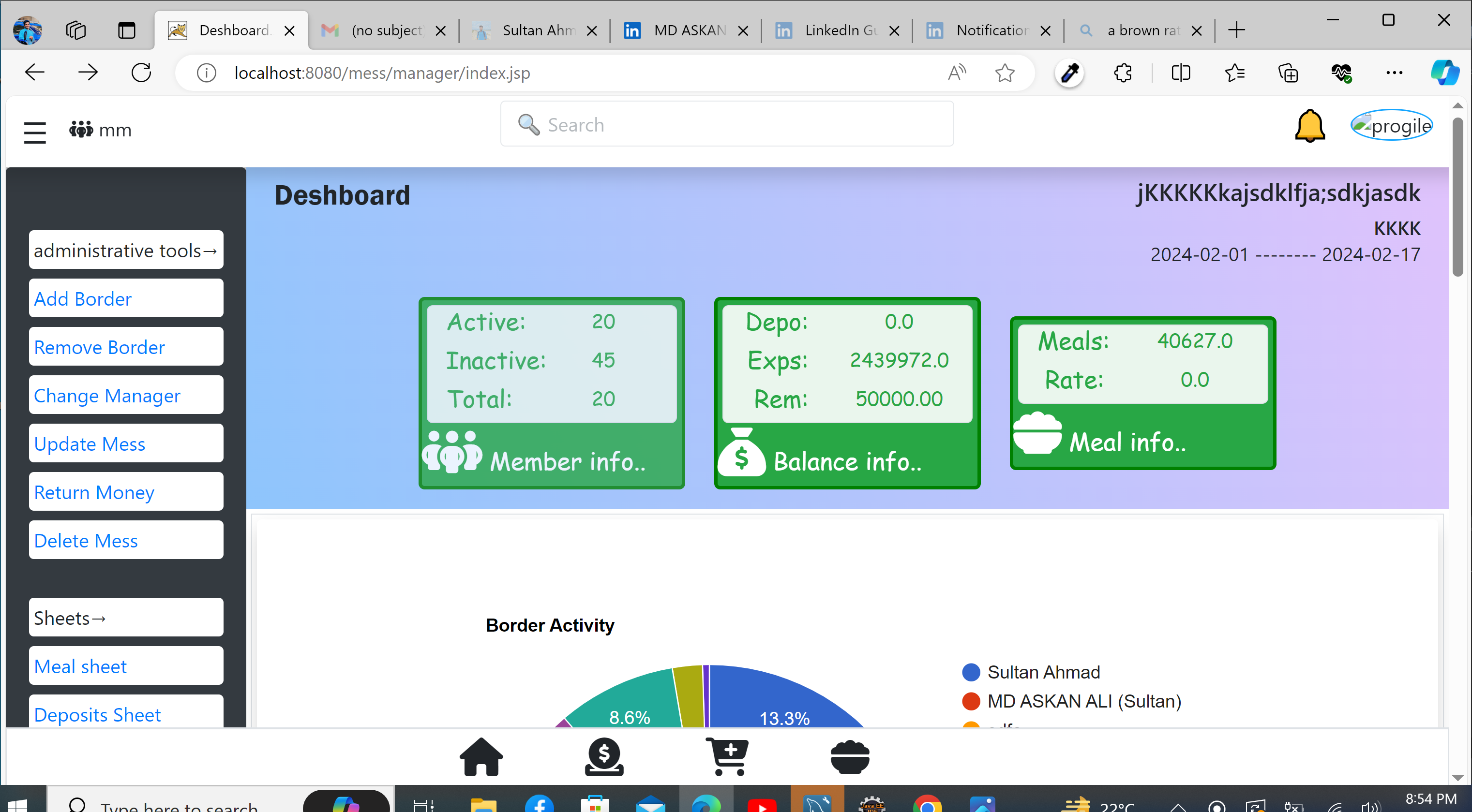Viewport: 1472px width, 812px height.
Task: Click the blue Sultan Ahmad legend swatch
Action: click(x=972, y=672)
